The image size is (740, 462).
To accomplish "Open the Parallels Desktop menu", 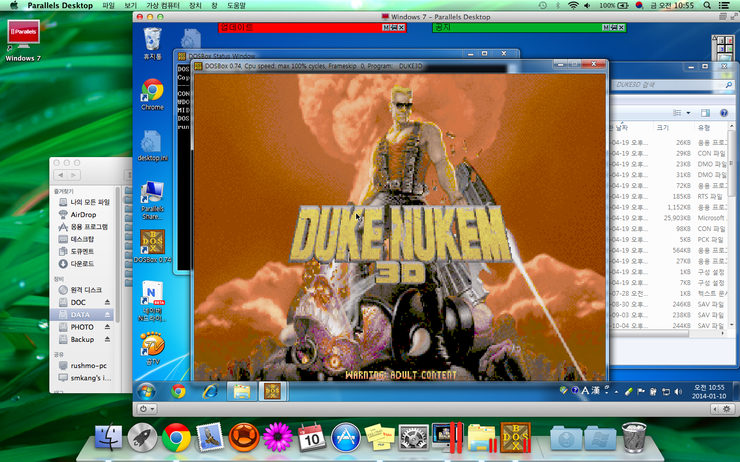I will [x=60, y=5].
